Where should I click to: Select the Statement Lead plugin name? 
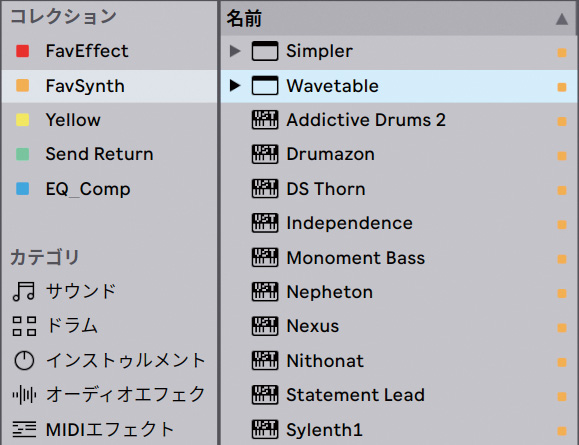(356, 395)
